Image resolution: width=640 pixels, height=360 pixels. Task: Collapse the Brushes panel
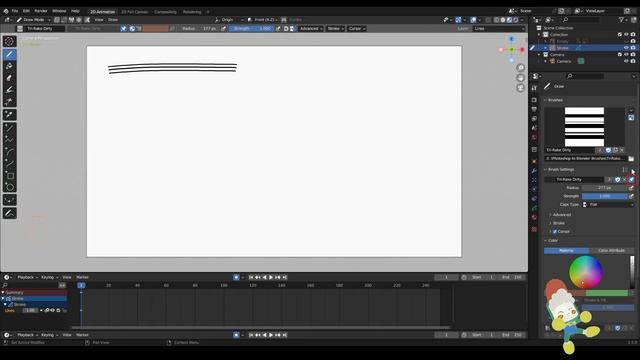click(554, 100)
